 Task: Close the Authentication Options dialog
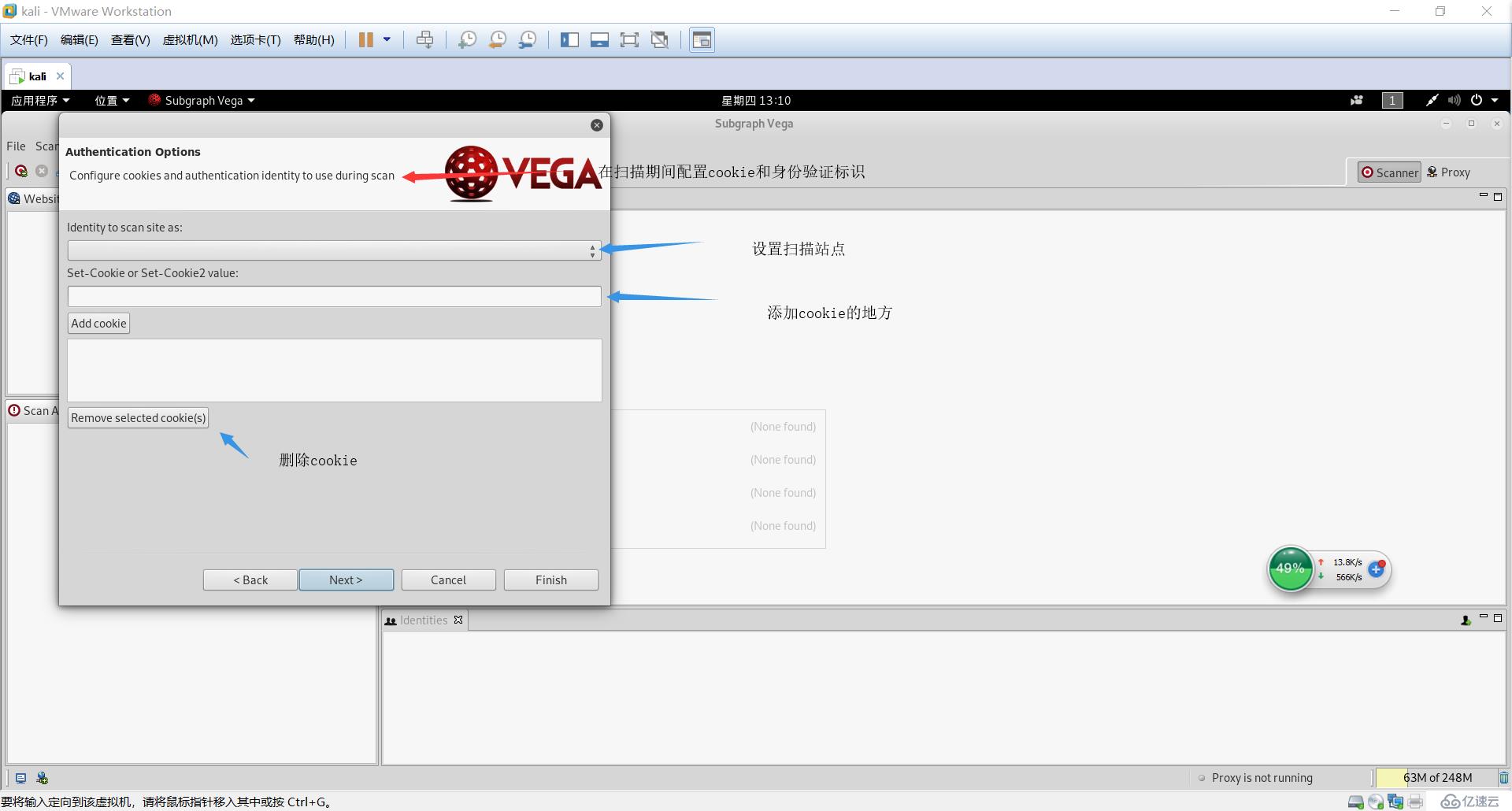(597, 125)
